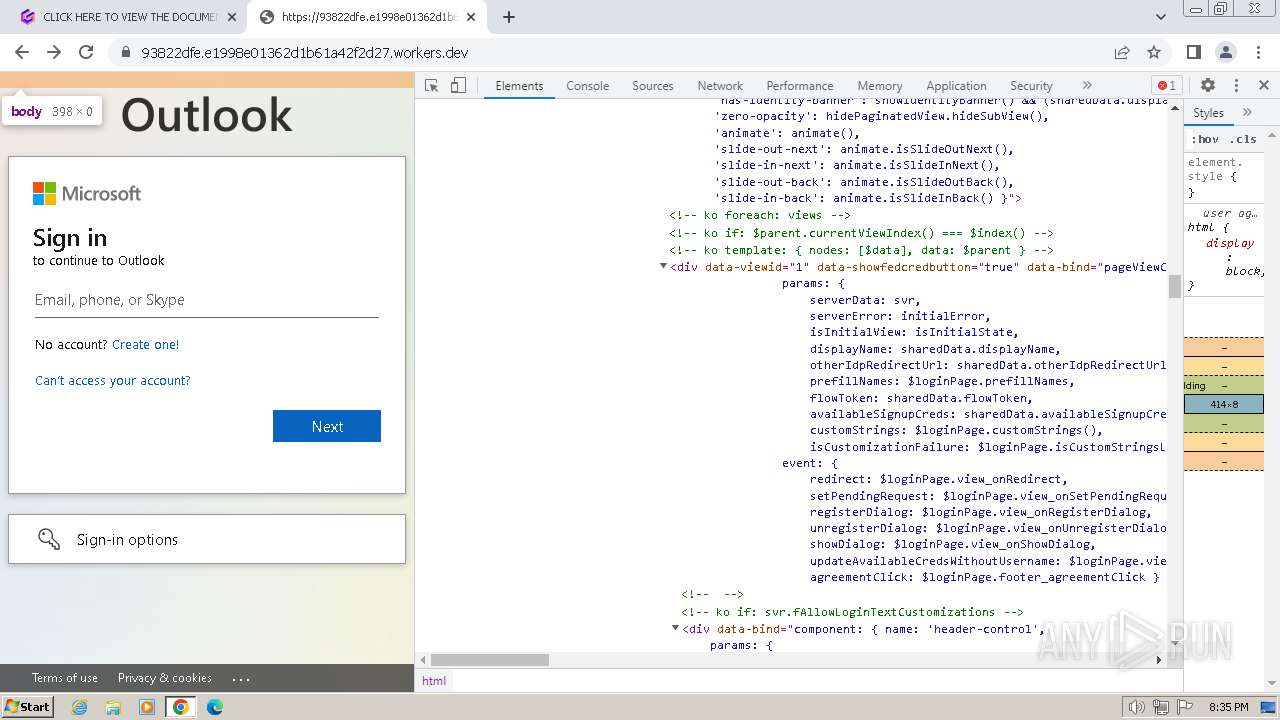Close the 'CLICK HERE TO VIEW THE DOCUMENT' tab
This screenshot has height=720, width=1280.
tap(232, 17)
